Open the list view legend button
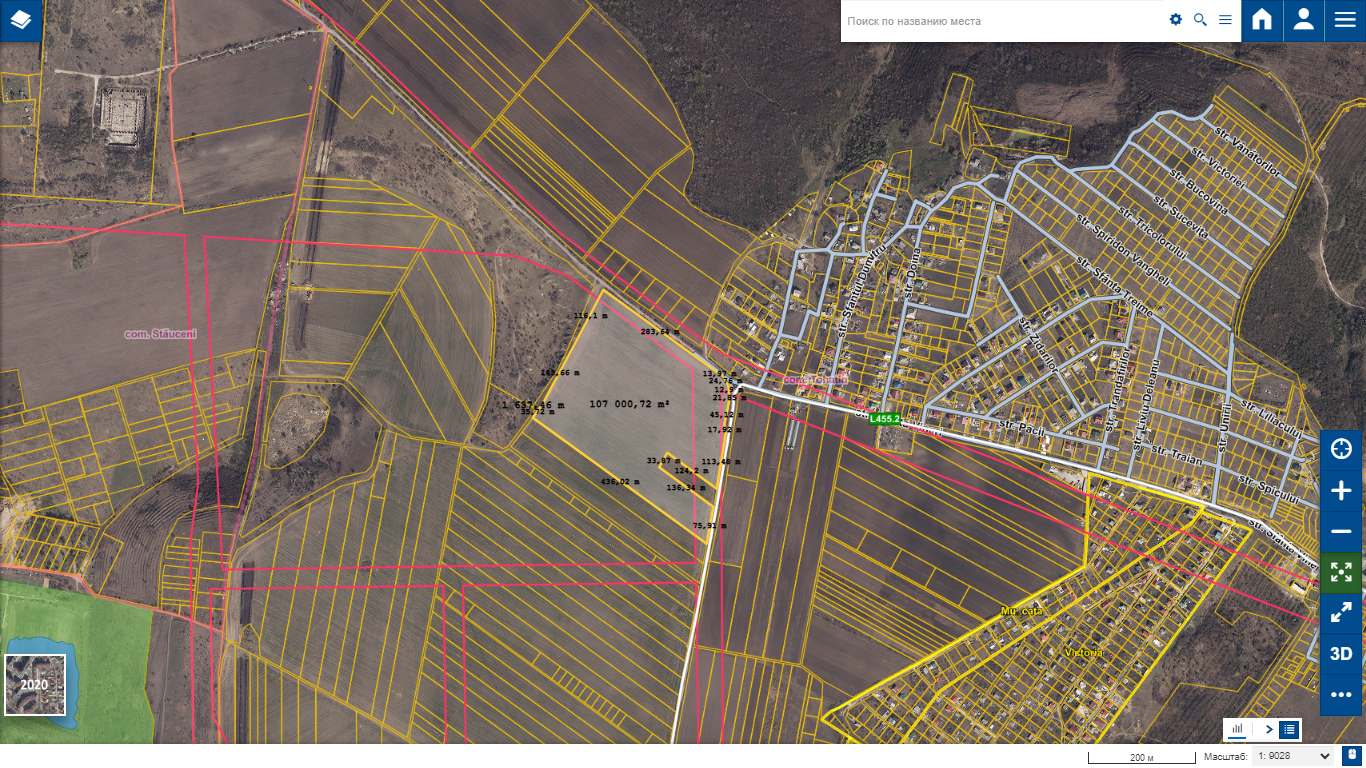Image resolution: width=1366 pixels, height=768 pixels. 1290,729
